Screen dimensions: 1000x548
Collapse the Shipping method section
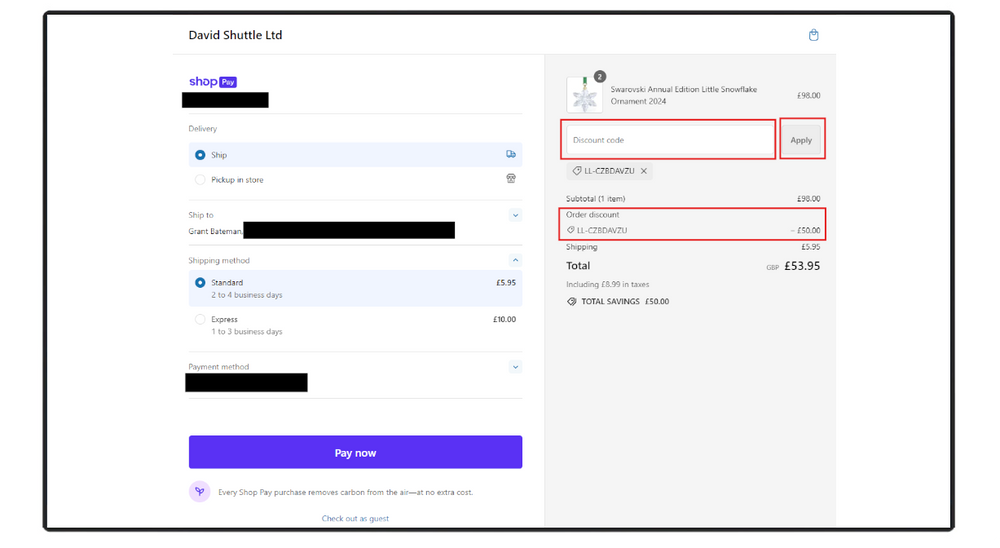click(x=515, y=261)
